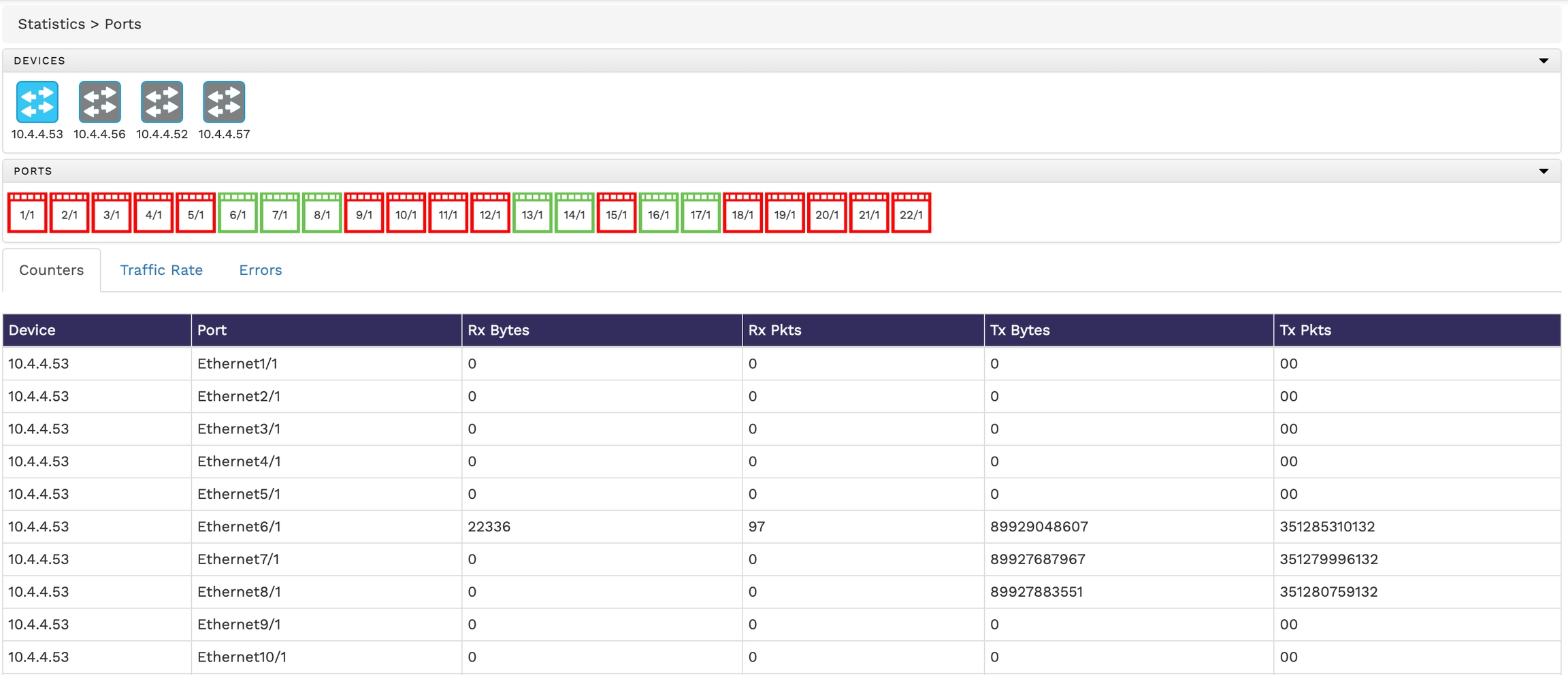This screenshot has width=1568, height=675.
Task: Click the red port 1/1 icon
Action: point(27,213)
